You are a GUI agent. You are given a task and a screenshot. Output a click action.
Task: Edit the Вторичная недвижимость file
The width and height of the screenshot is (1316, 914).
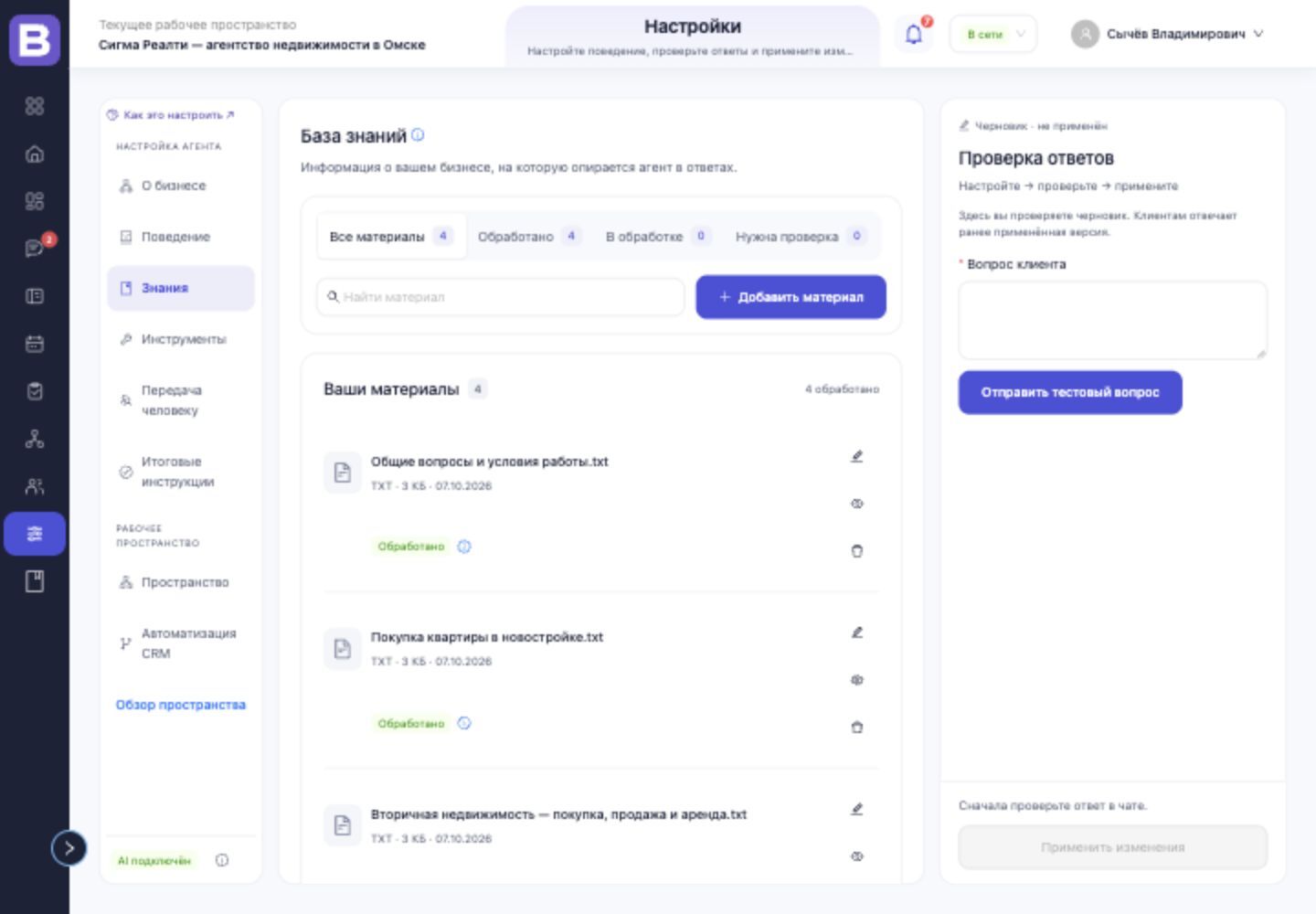(x=857, y=809)
